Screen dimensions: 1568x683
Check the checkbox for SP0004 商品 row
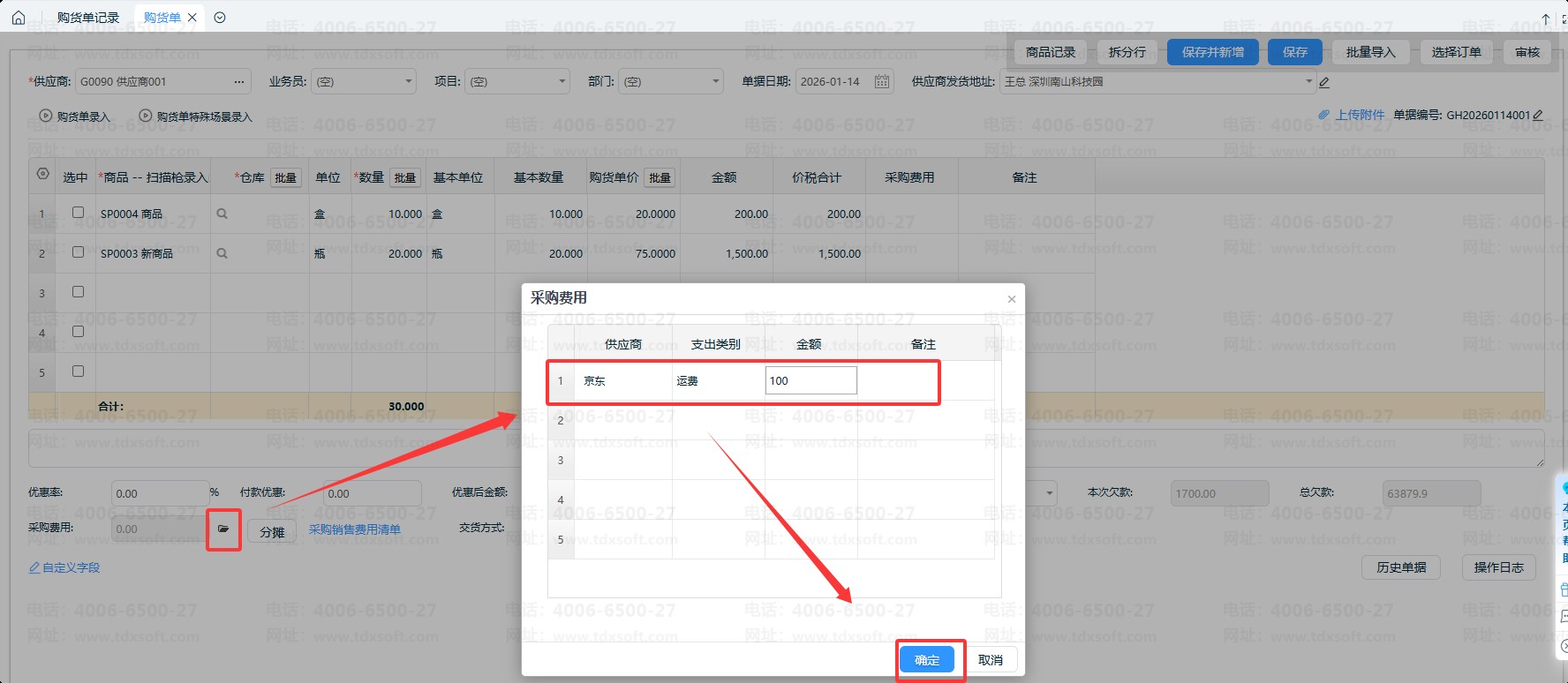pyautogui.click(x=78, y=213)
